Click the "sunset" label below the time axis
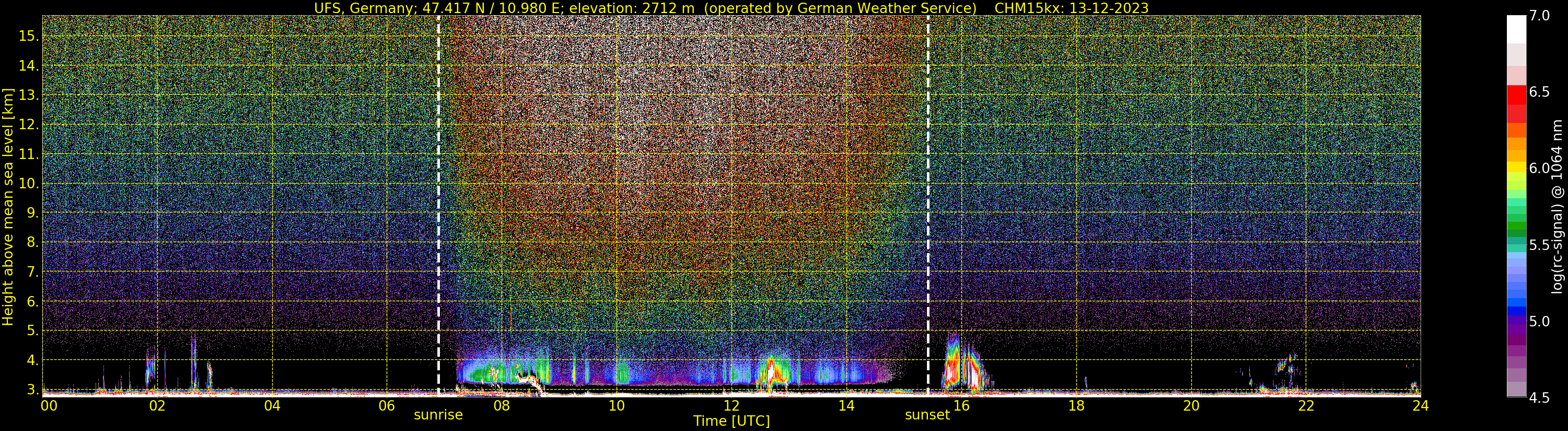This screenshot has height=431, width=1568. pyautogui.click(x=927, y=415)
